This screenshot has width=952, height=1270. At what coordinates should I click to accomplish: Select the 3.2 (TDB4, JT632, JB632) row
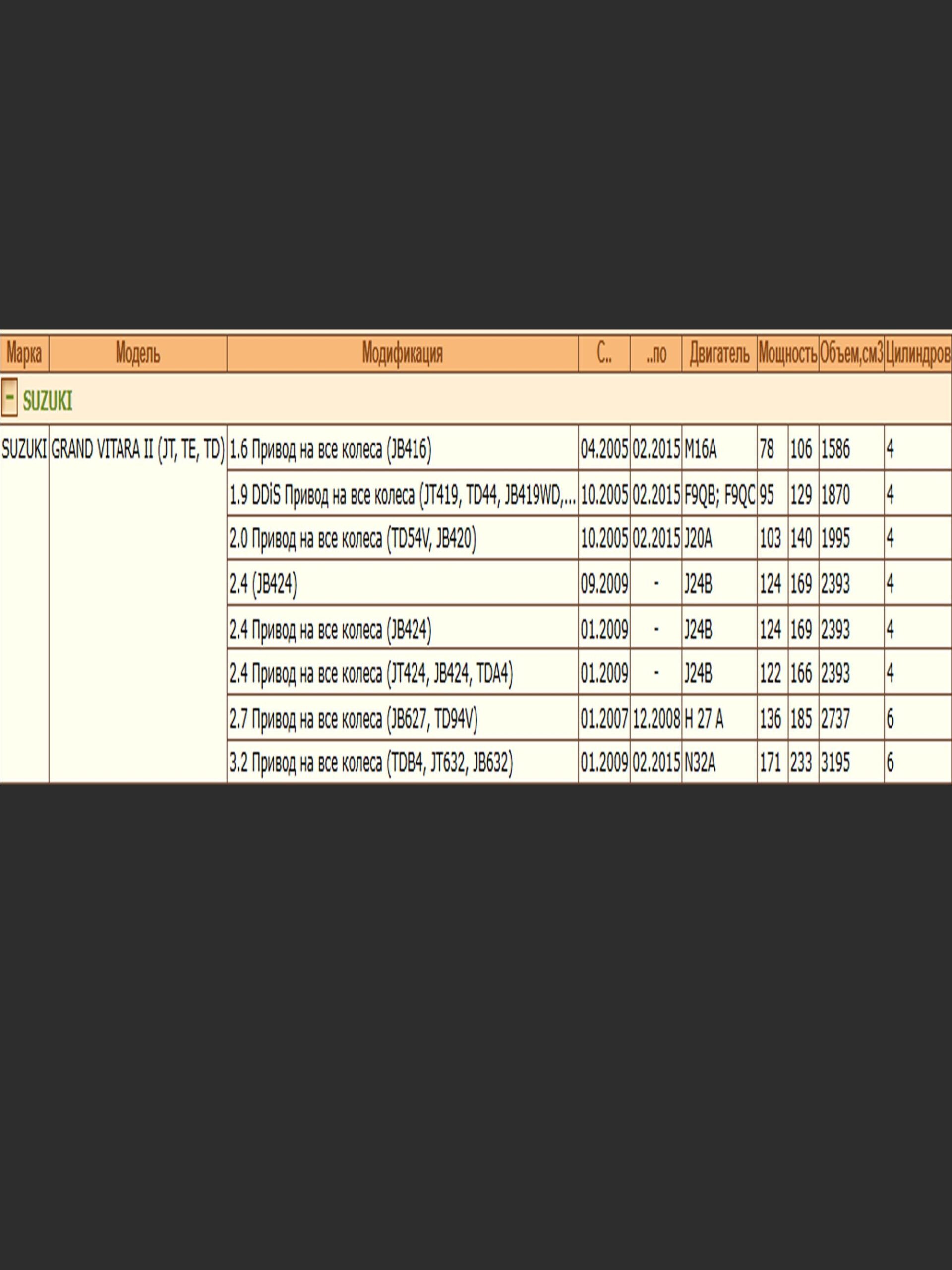(x=371, y=763)
